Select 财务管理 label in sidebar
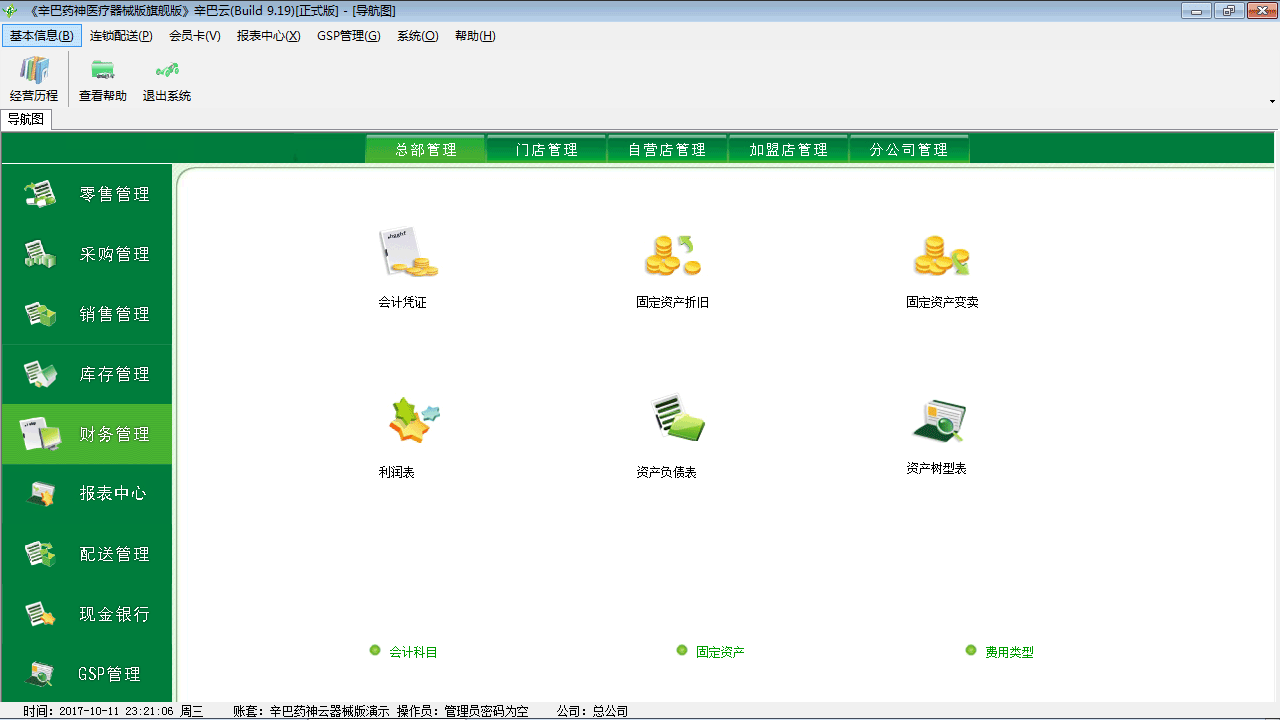Viewport: 1280px width, 720px height. [115, 434]
